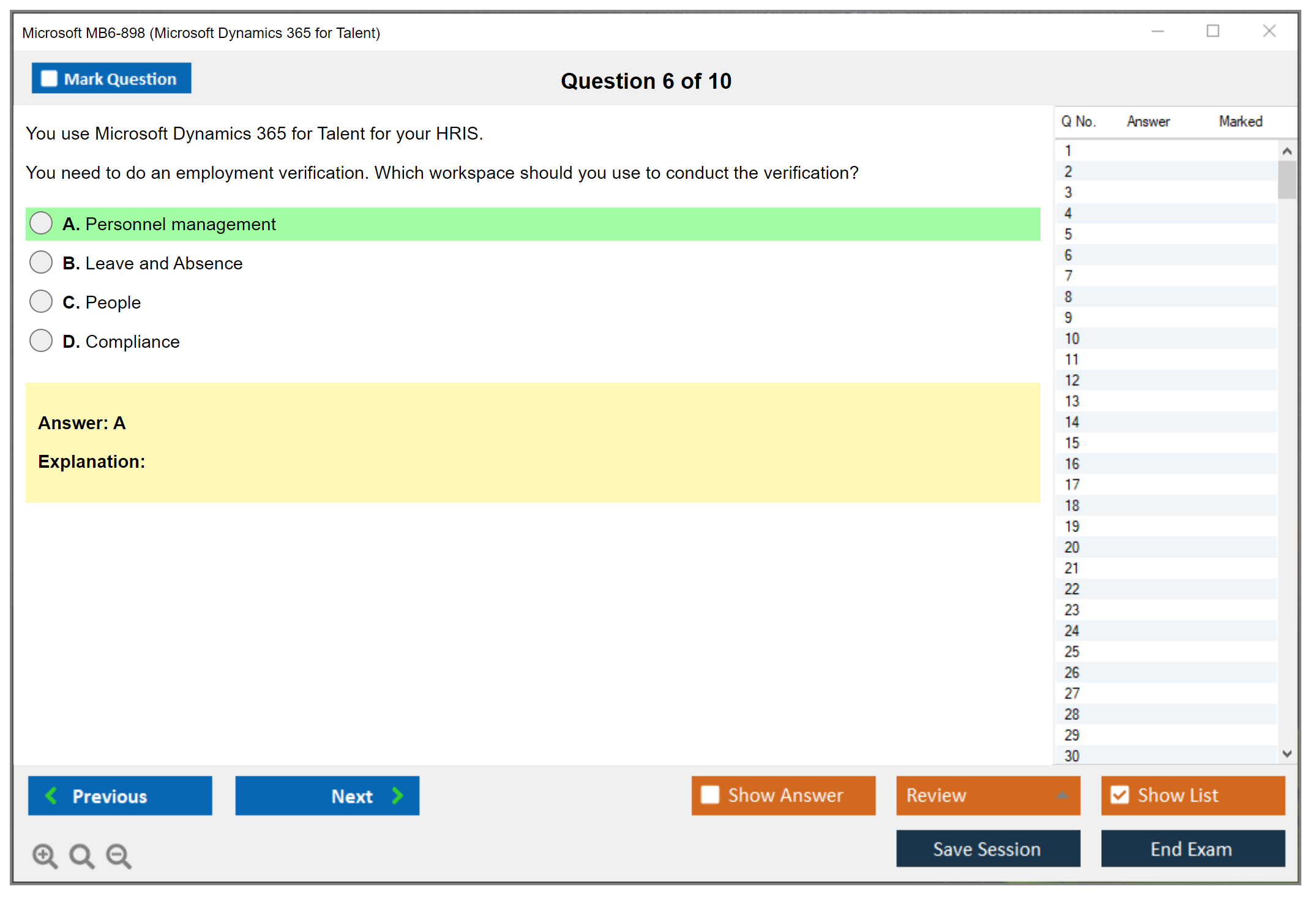This screenshot has height=900, width=1316.
Task: Toggle the Mark Question checkbox
Action: 49,78
